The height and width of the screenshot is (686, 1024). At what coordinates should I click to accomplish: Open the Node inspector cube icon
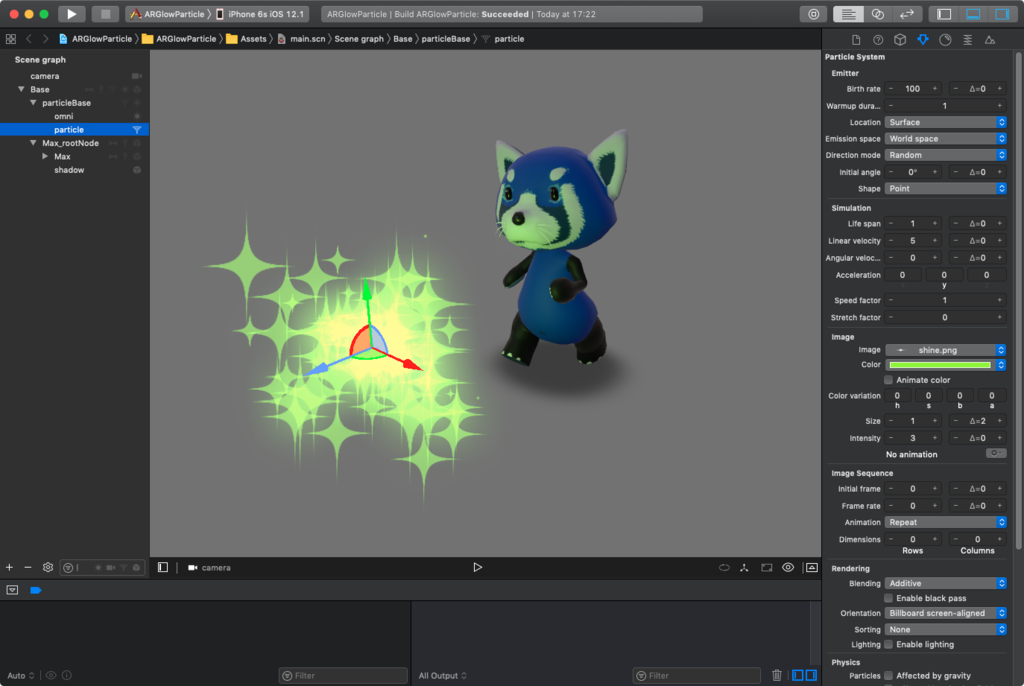900,40
